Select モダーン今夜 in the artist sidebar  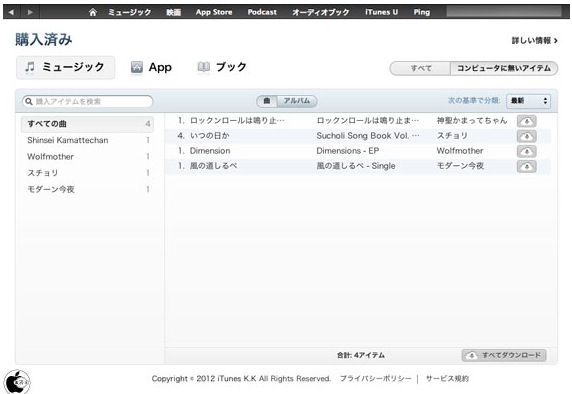(x=87, y=189)
